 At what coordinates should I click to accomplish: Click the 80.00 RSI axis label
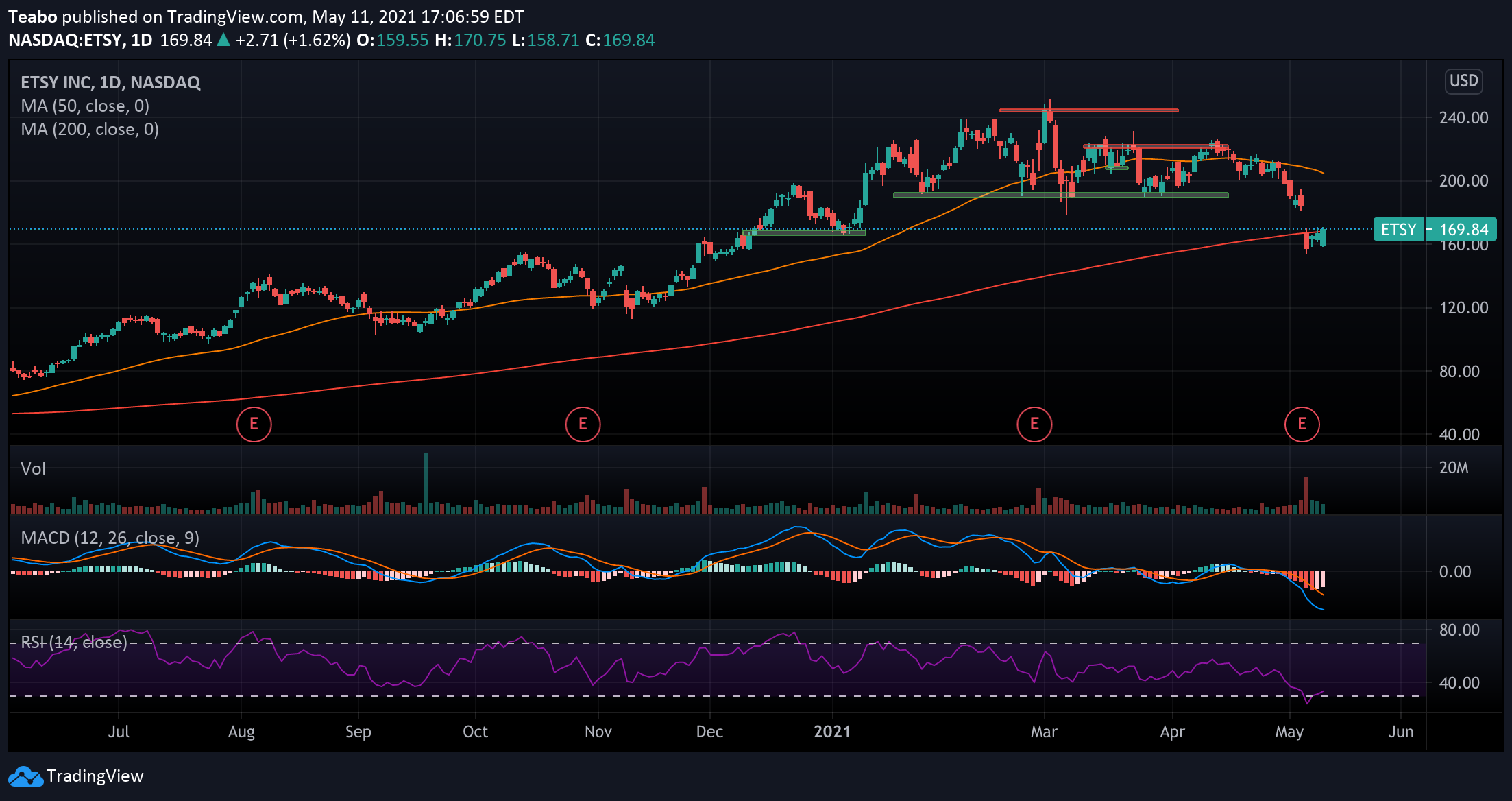coord(1459,630)
